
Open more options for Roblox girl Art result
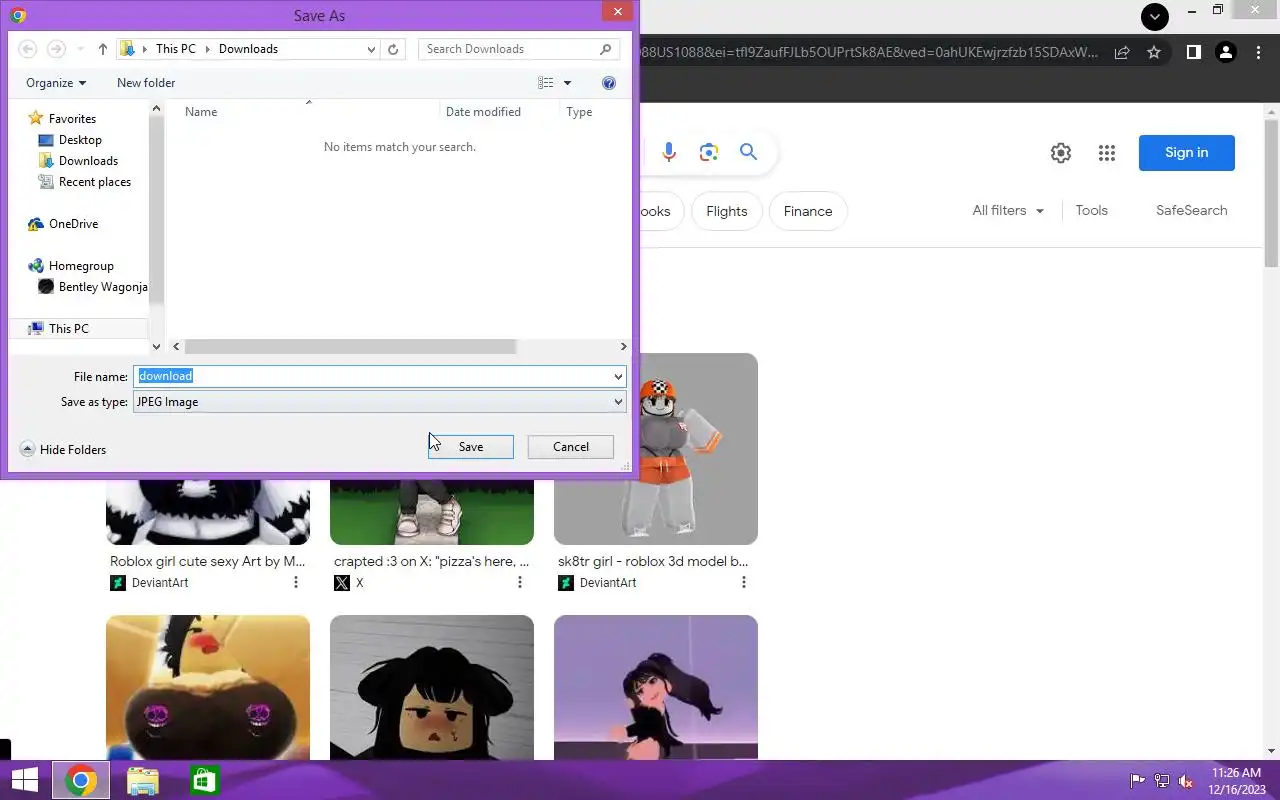(295, 583)
